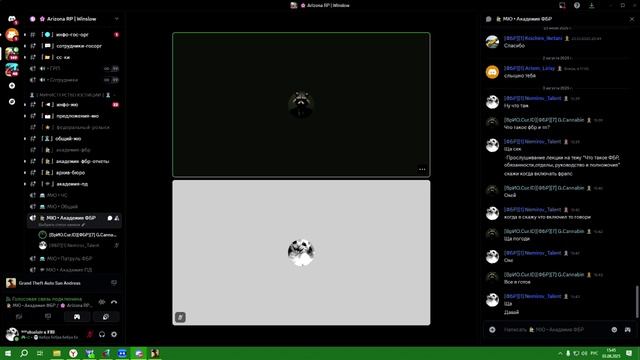Screen dimensions: 640x360
Task: Open the soundboard button in voice panel
Action: coord(105,317)
